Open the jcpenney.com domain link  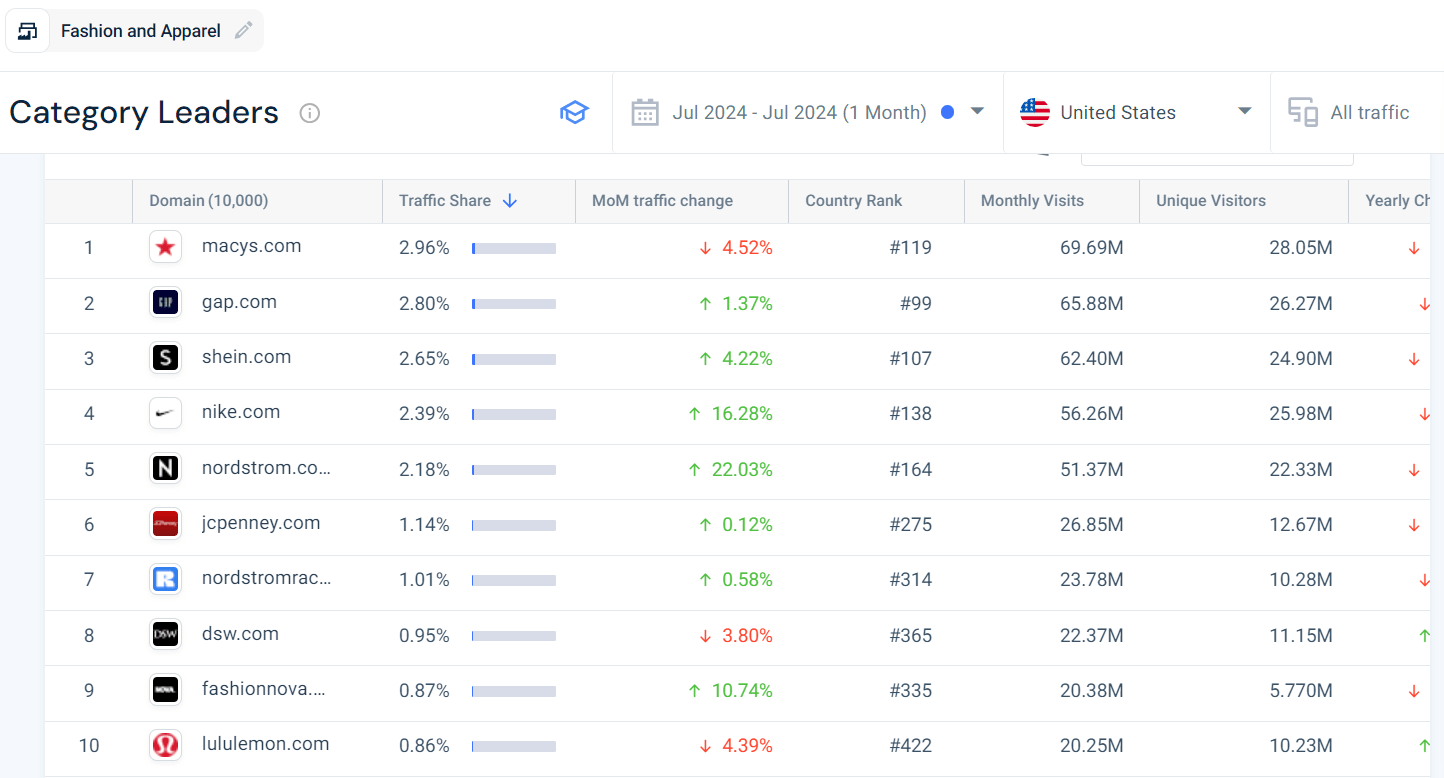pyautogui.click(x=260, y=523)
